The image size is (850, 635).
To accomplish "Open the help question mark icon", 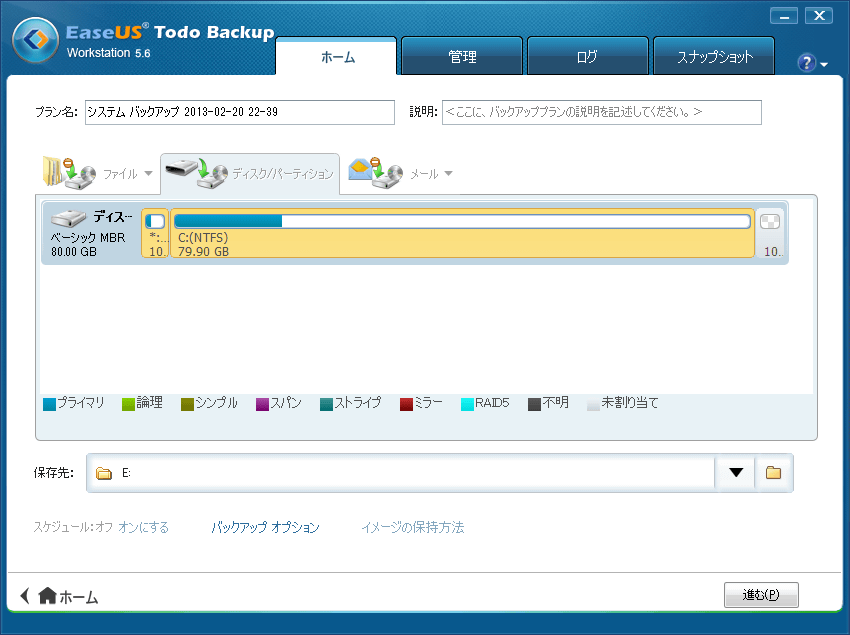I will pos(807,63).
